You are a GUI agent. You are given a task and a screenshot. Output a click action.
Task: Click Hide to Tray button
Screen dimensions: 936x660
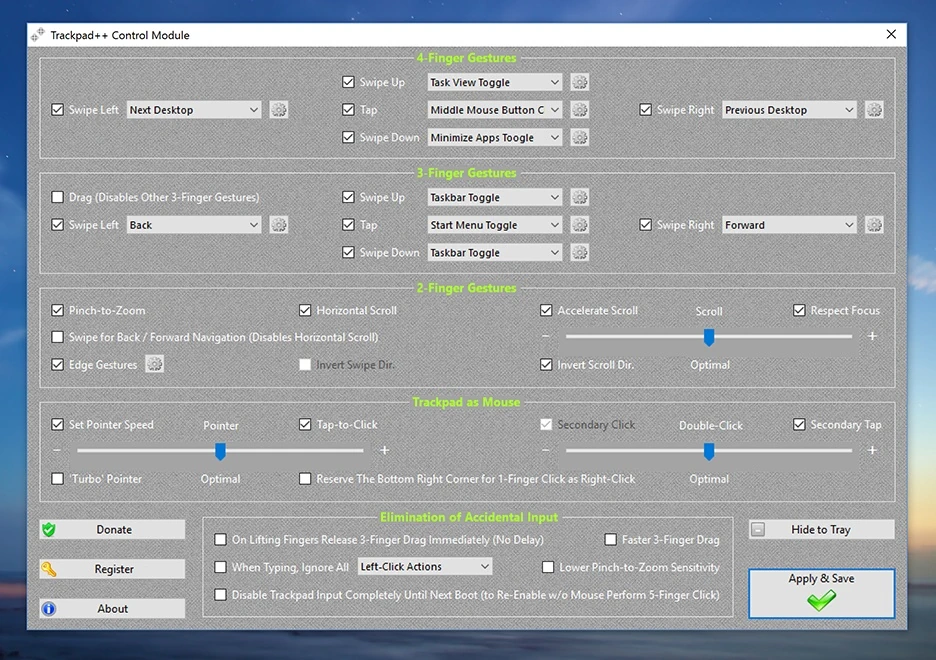821,529
